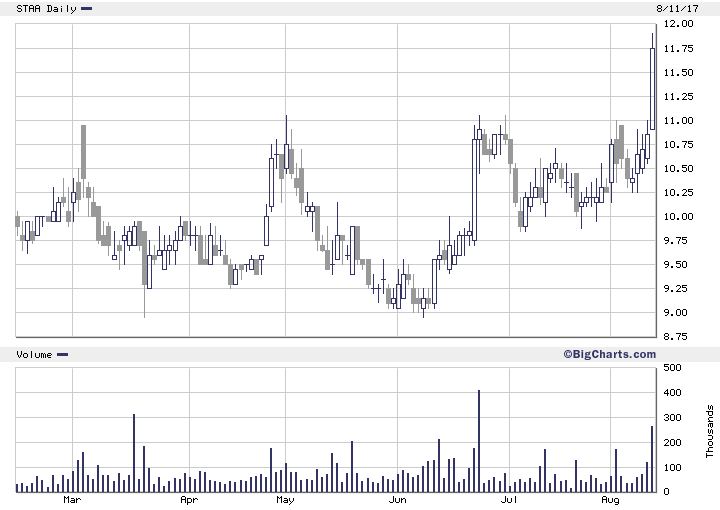Click the Mar month label
The image size is (720, 510).
[72, 500]
